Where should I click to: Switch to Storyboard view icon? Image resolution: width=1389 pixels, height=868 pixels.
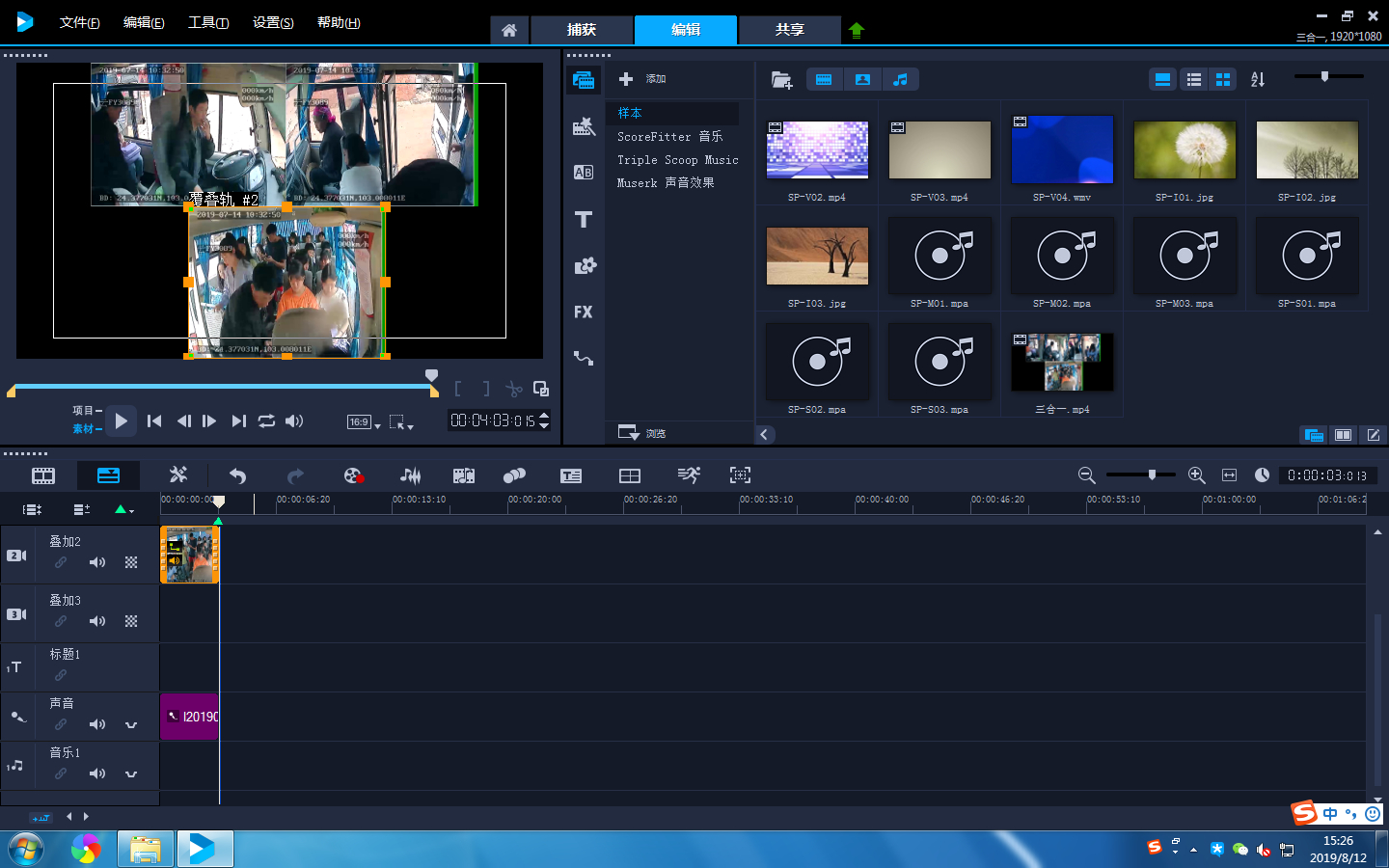(x=43, y=475)
